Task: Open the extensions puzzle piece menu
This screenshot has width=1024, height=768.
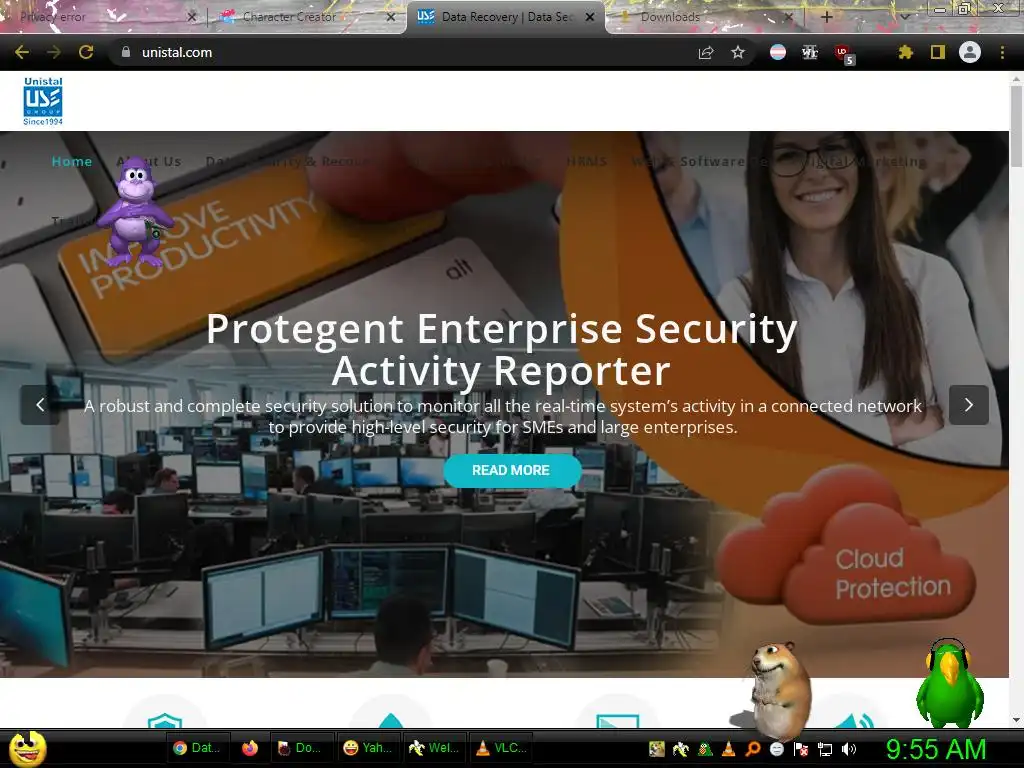Action: click(x=905, y=52)
